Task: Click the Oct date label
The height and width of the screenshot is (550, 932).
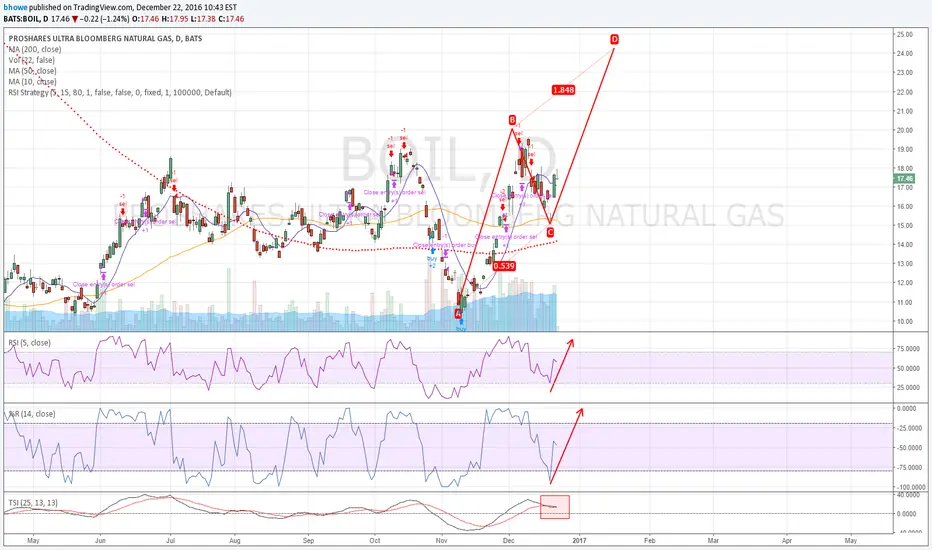Action: point(374,540)
